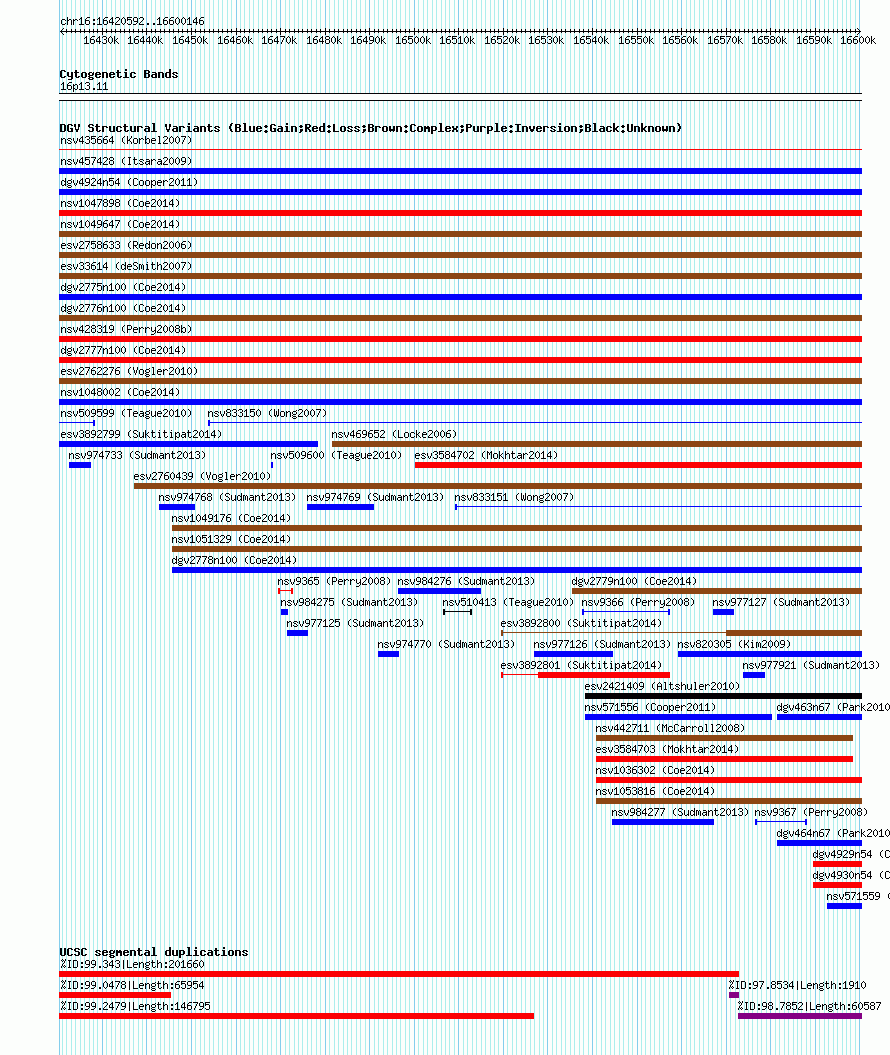The height and width of the screenshot is (1055, 890).
Task: Click nsv509599 (Teague2010) label
Action: 126,412
